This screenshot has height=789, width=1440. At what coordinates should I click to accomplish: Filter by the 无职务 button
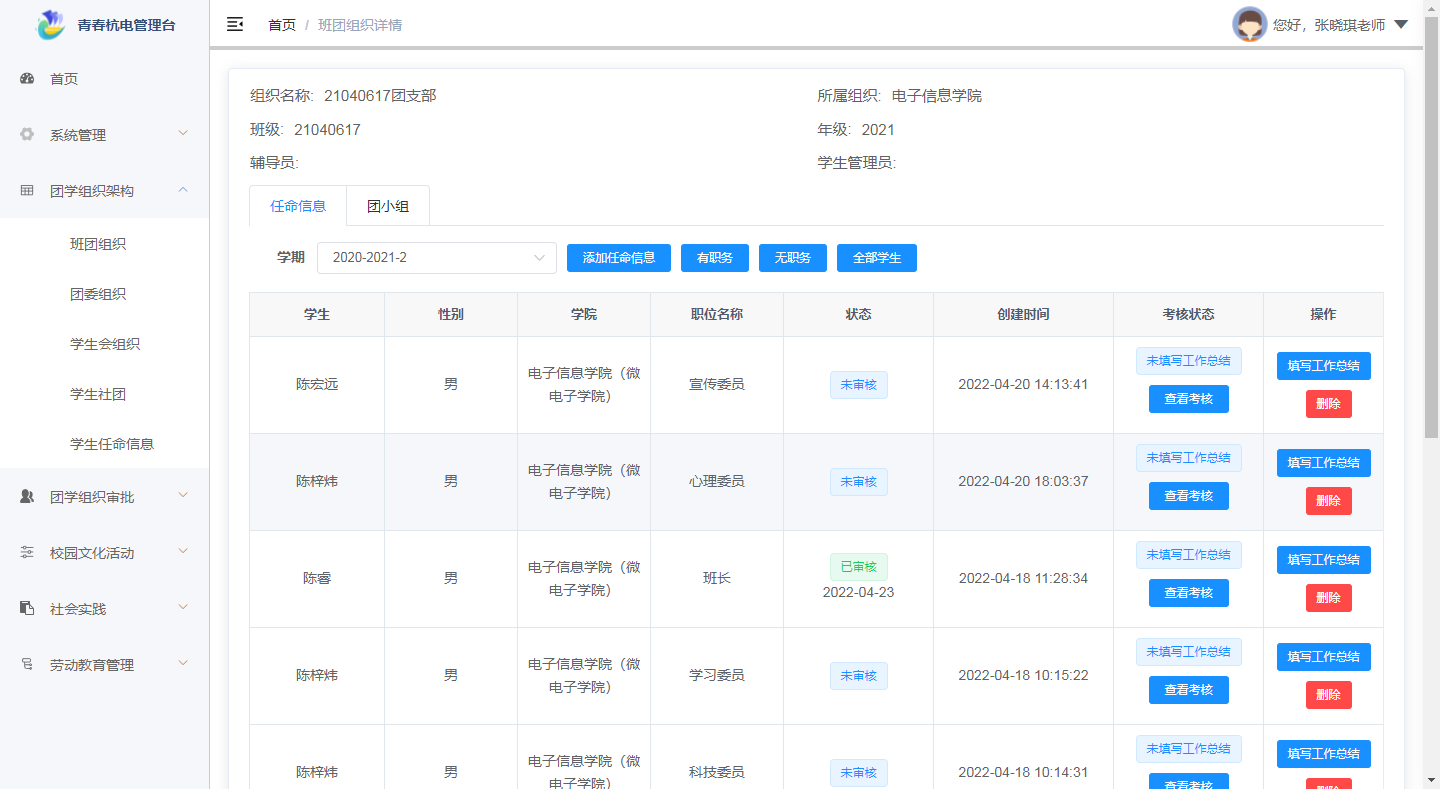click(793, 258)
